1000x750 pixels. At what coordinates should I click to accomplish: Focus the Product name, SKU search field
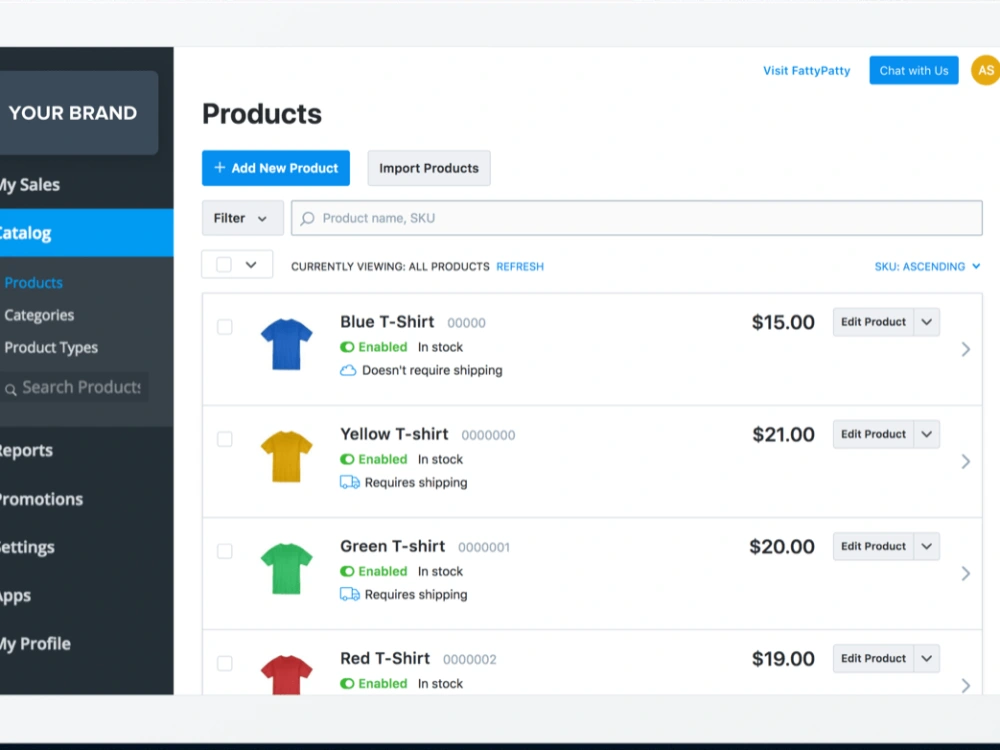[x=636, y=218]
